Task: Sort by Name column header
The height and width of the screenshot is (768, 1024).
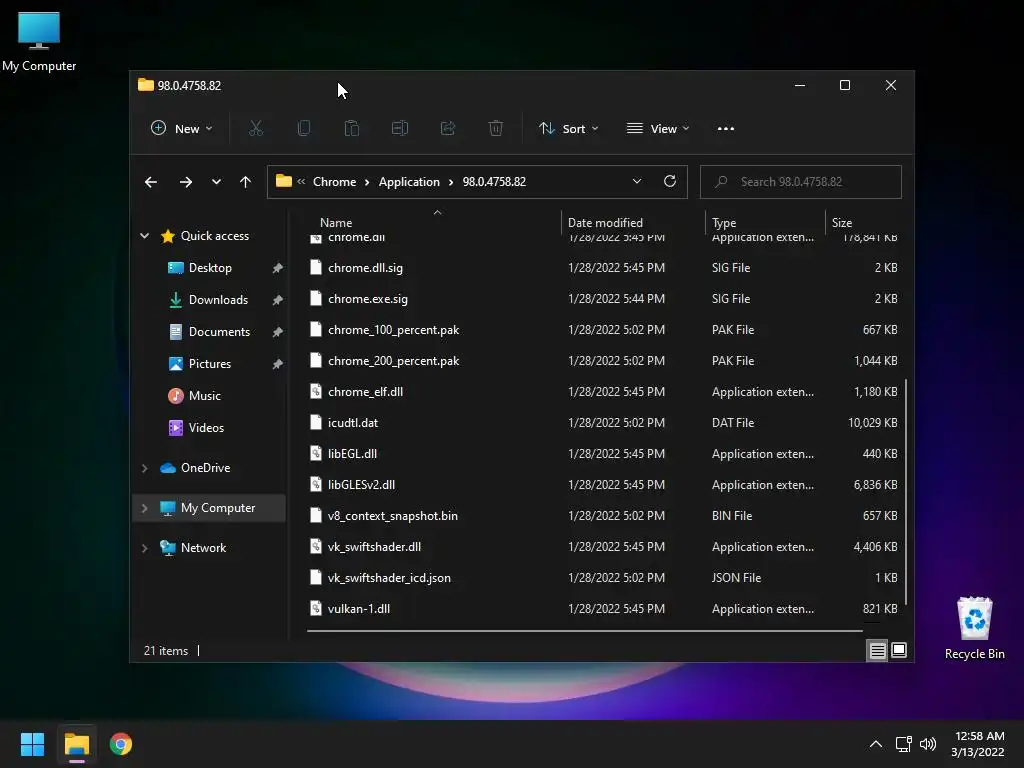Action: 336,223
